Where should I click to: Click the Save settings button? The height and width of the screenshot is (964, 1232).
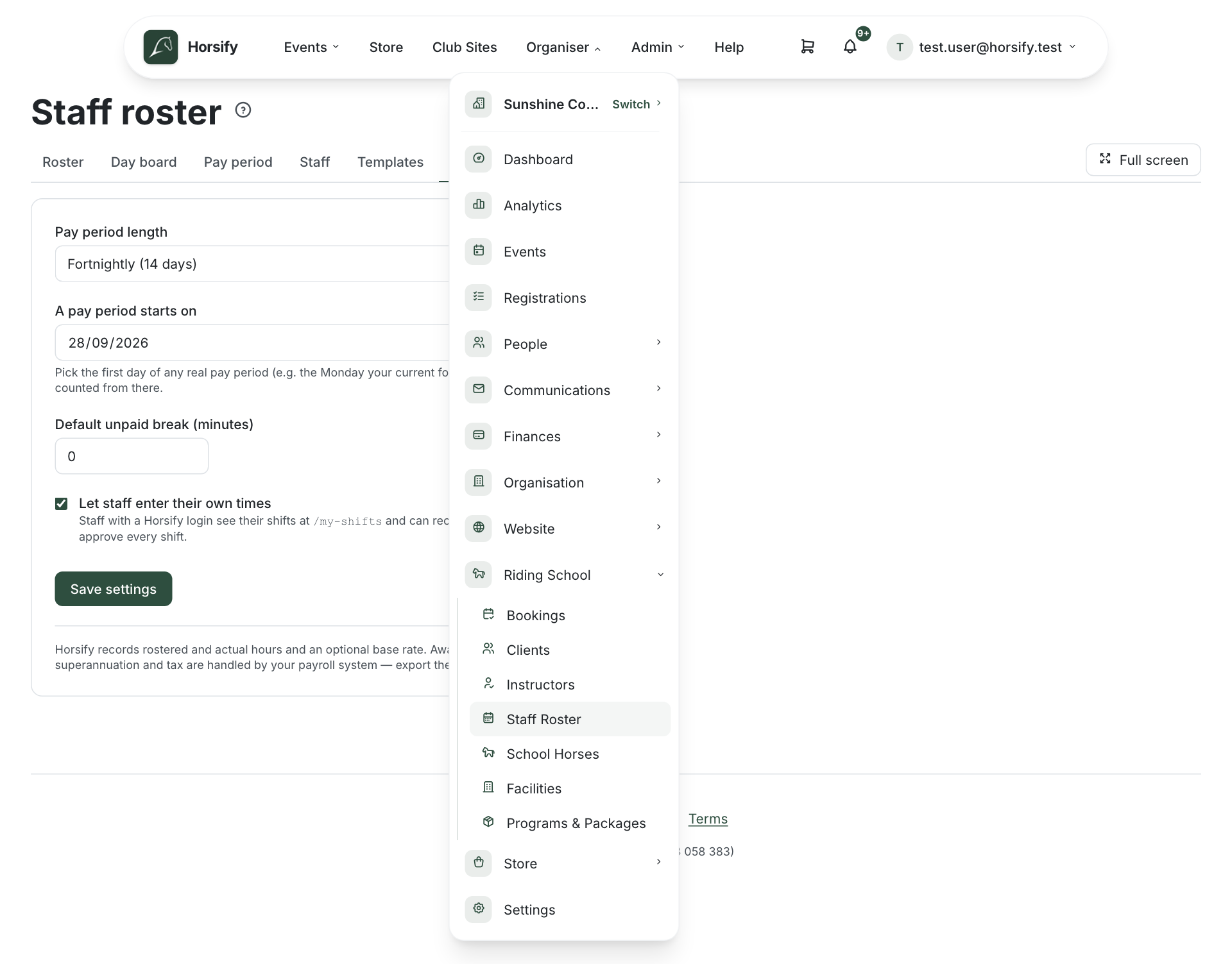114,589
